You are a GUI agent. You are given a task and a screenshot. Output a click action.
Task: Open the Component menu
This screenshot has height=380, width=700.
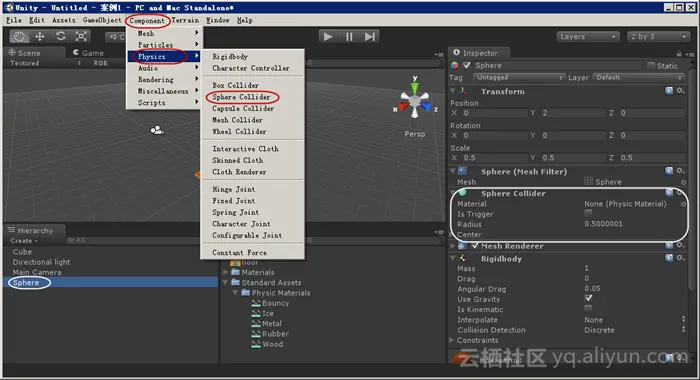click(147, 21)
